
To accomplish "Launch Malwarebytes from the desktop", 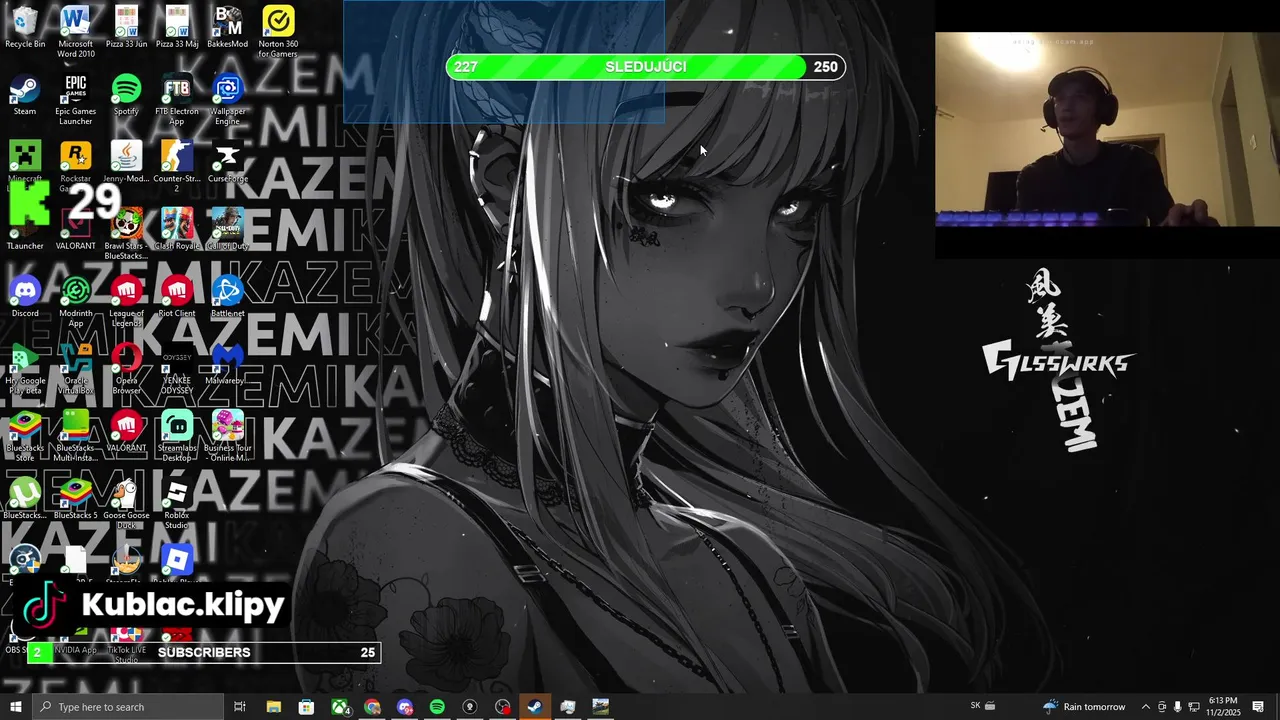I will tap(228, 363).
